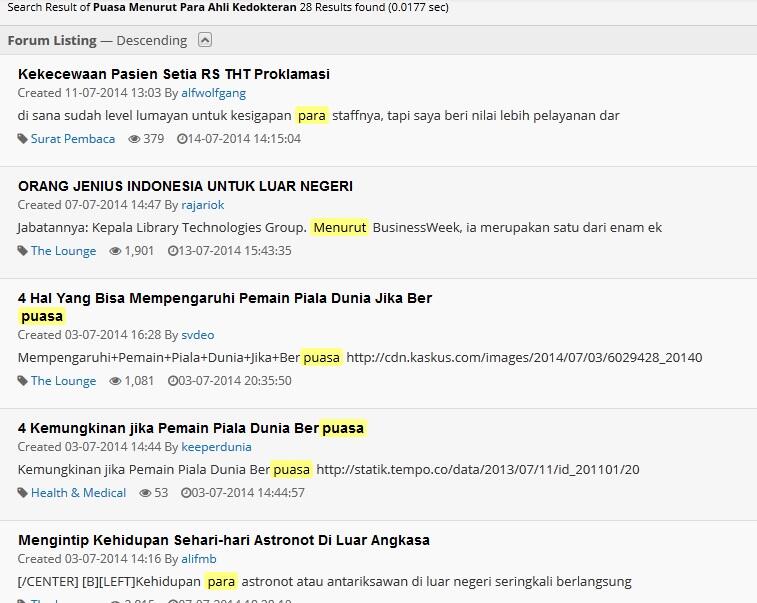The image size is (757, 603).
Task: Open alifmb user profile
Action: [199, 559]
